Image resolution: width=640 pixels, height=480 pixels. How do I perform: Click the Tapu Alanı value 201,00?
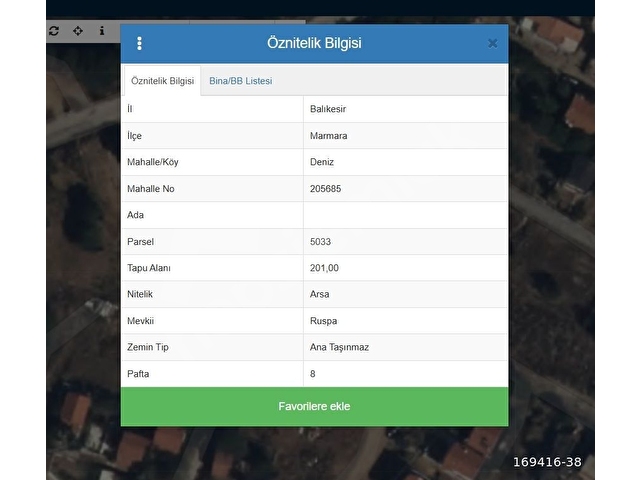(324, 268)
